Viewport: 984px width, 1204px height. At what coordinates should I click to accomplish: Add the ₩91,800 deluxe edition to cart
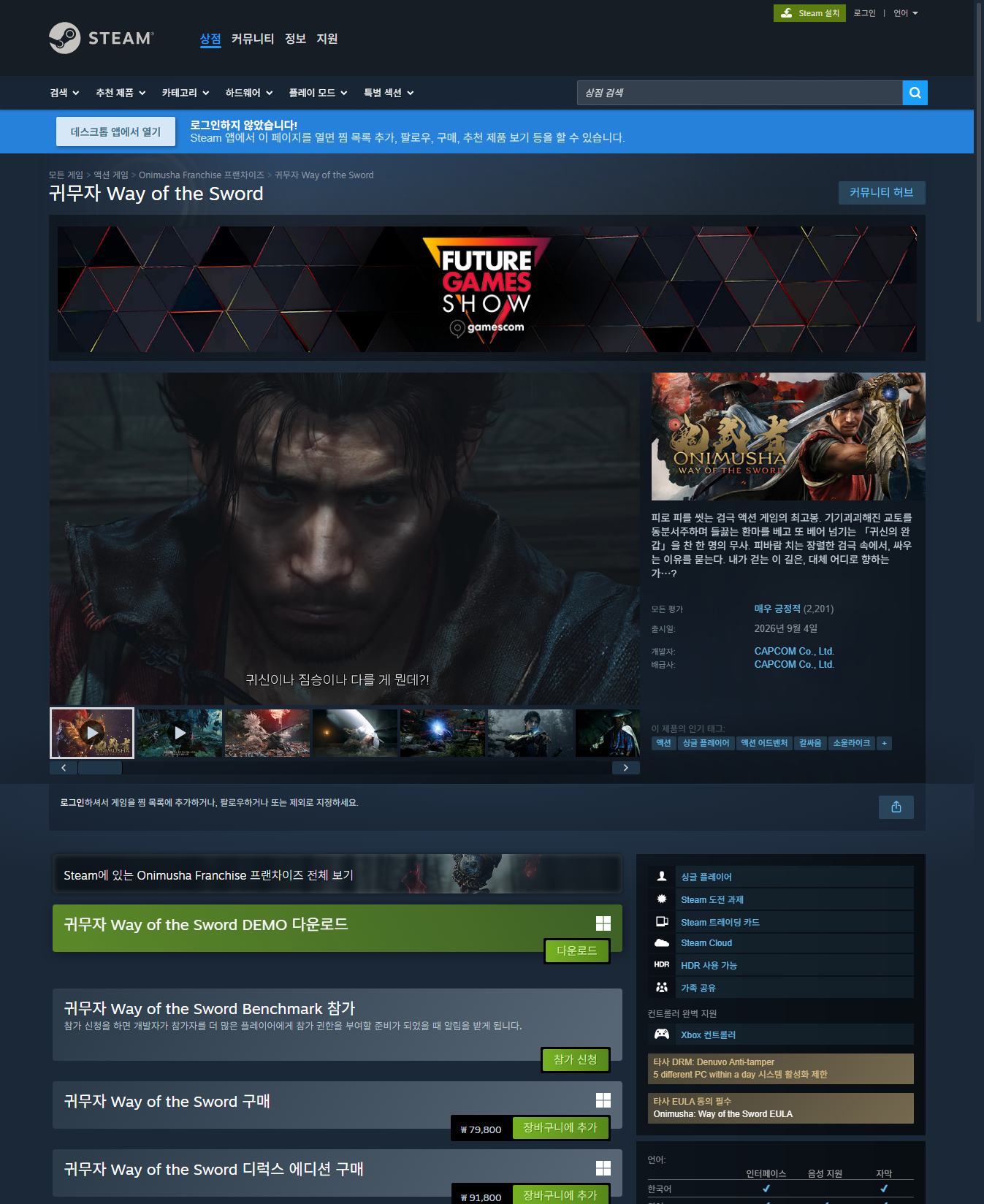click(x=560, y=1195)
